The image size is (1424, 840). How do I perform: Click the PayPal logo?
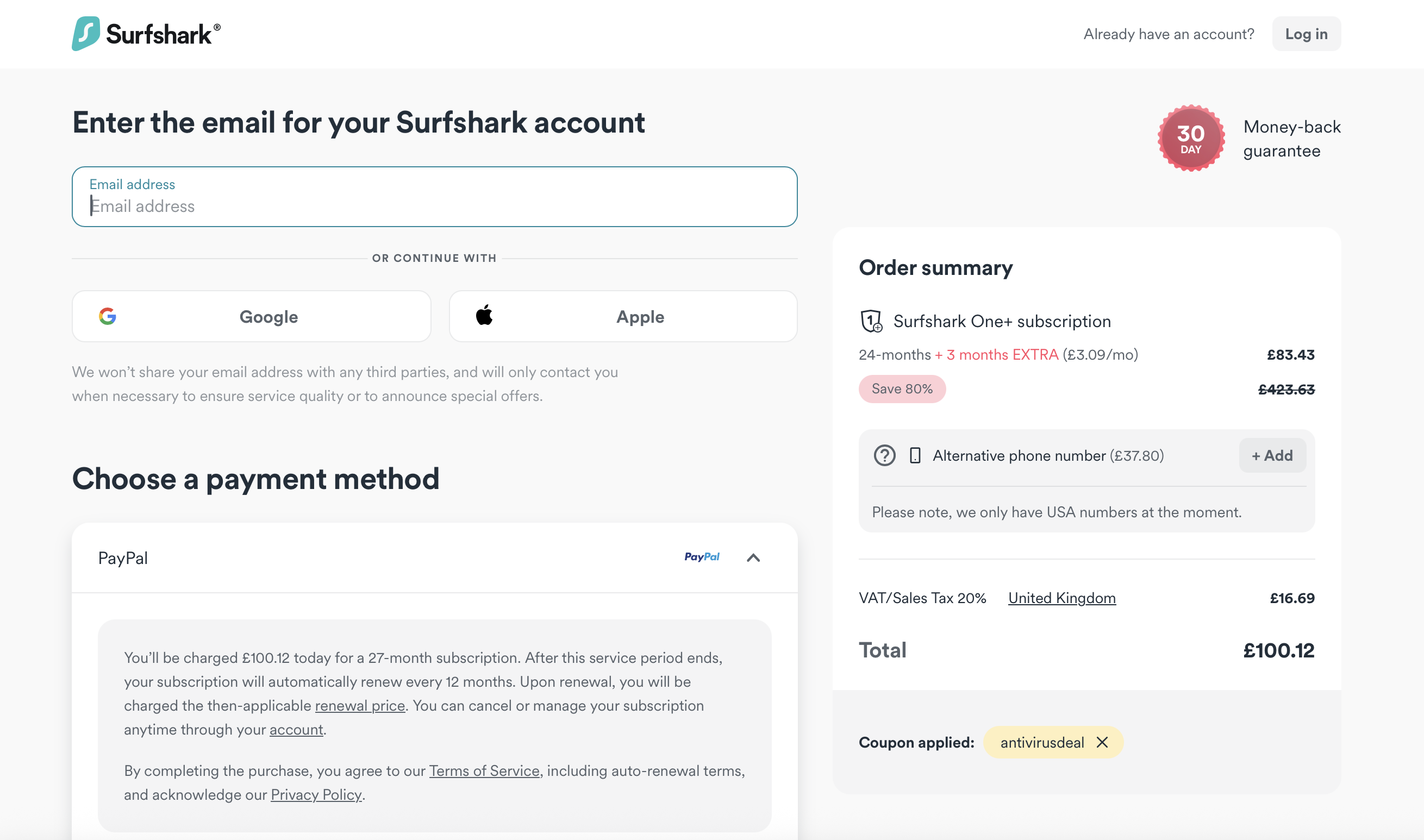tap(702, 557)
